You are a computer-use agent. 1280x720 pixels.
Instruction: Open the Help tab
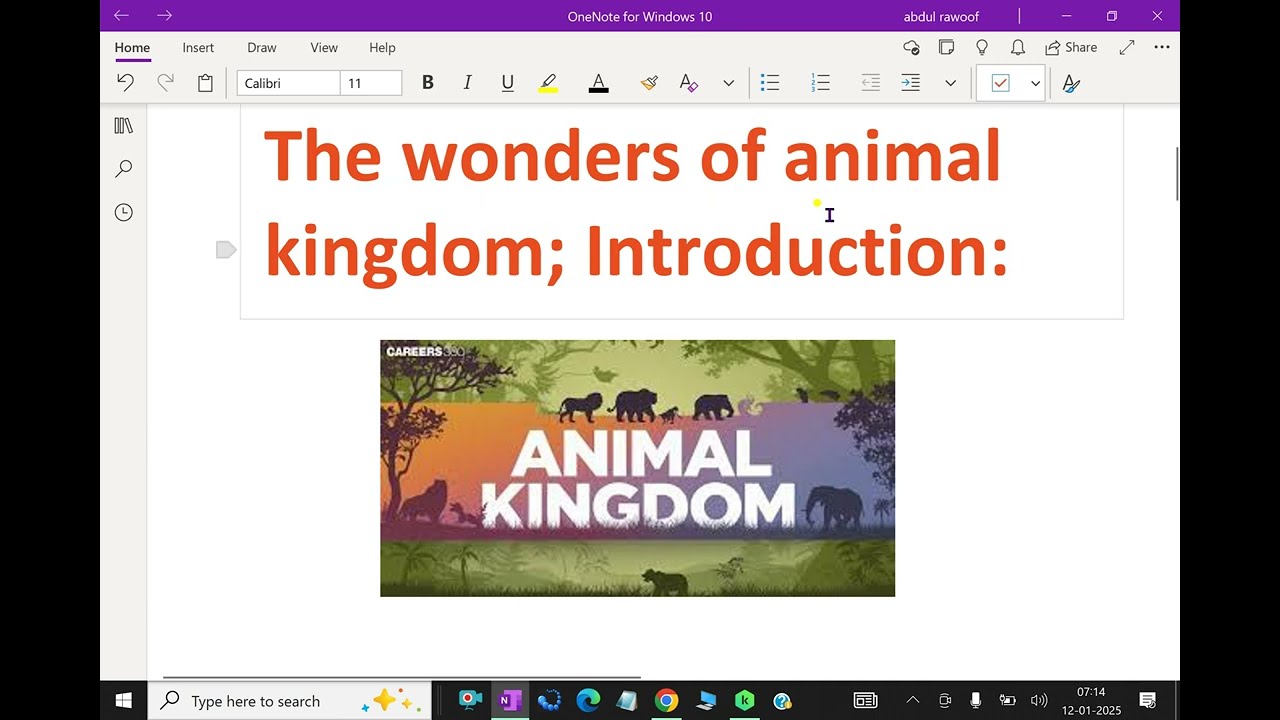coord(382,47)
